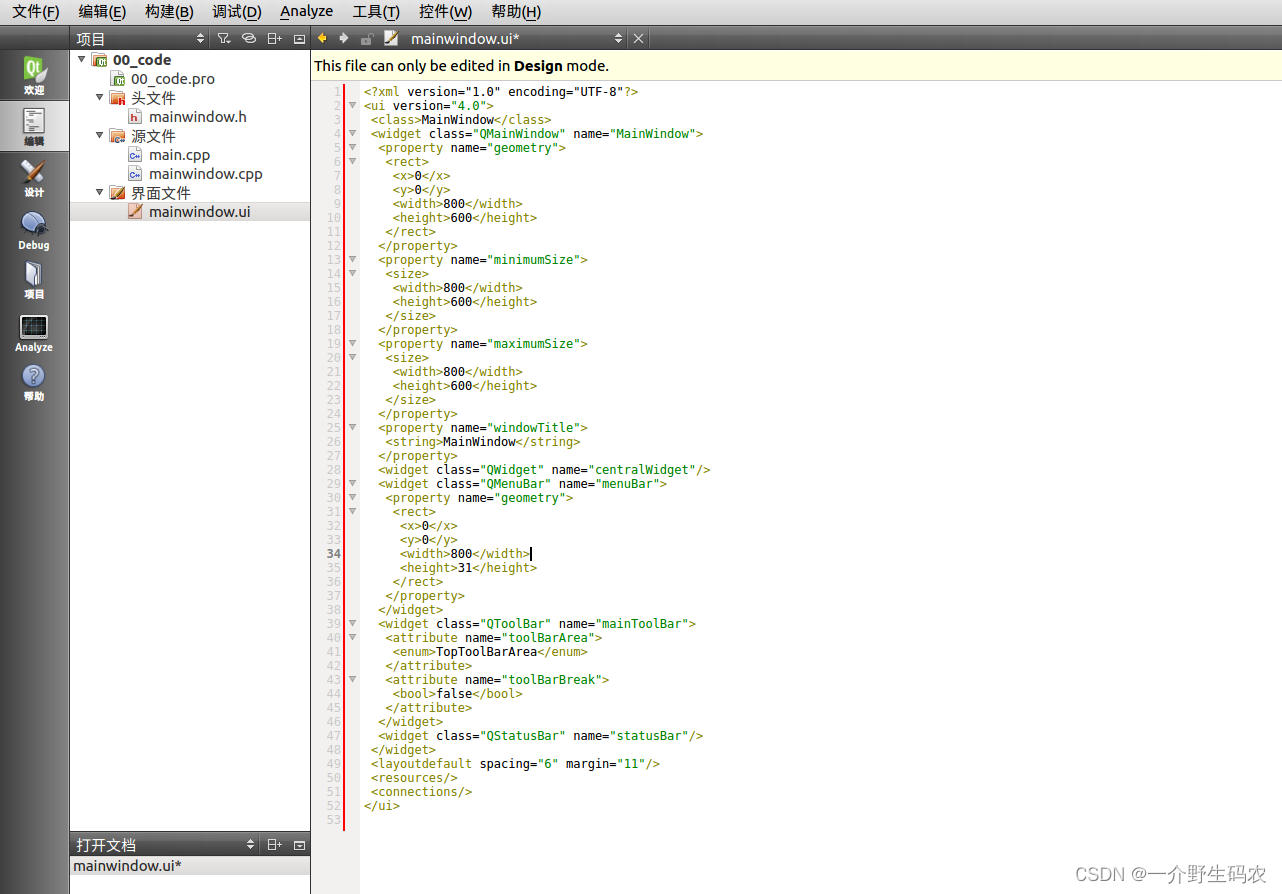Open the 工具(T) menu

(x=376, y=12)
